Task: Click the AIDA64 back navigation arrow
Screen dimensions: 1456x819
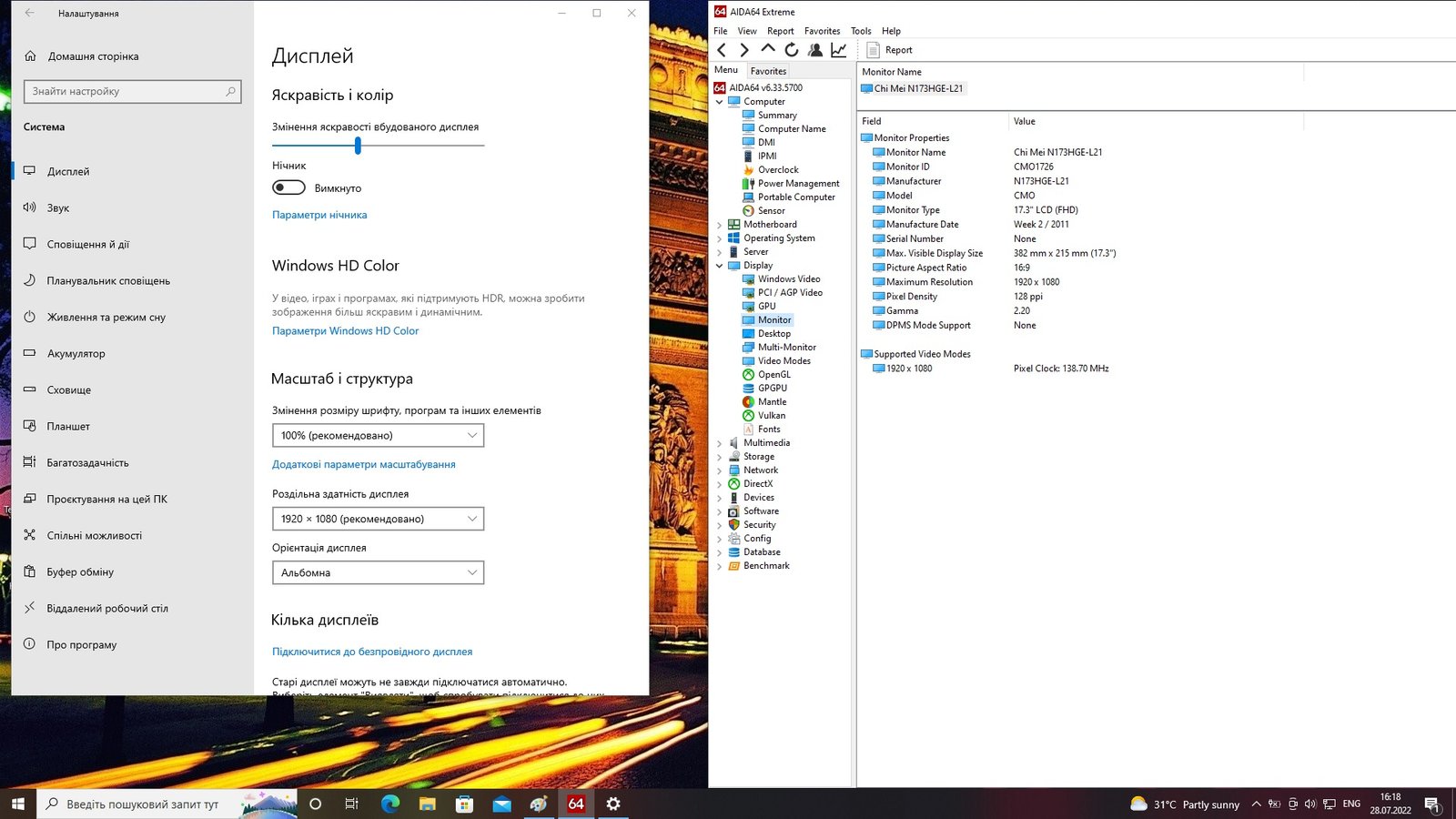Action: 722,50
